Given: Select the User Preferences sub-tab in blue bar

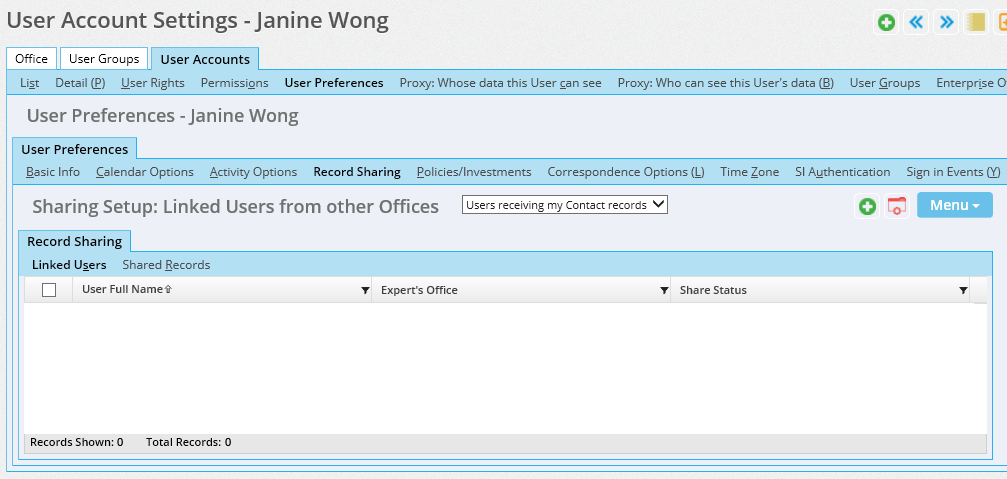Looking at the screenshot, I should click(x=334, y=83).
